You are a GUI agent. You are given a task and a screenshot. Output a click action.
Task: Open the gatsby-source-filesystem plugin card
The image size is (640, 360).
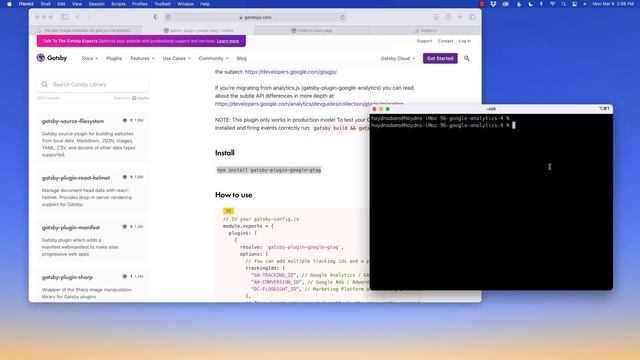tap(93, 138)
